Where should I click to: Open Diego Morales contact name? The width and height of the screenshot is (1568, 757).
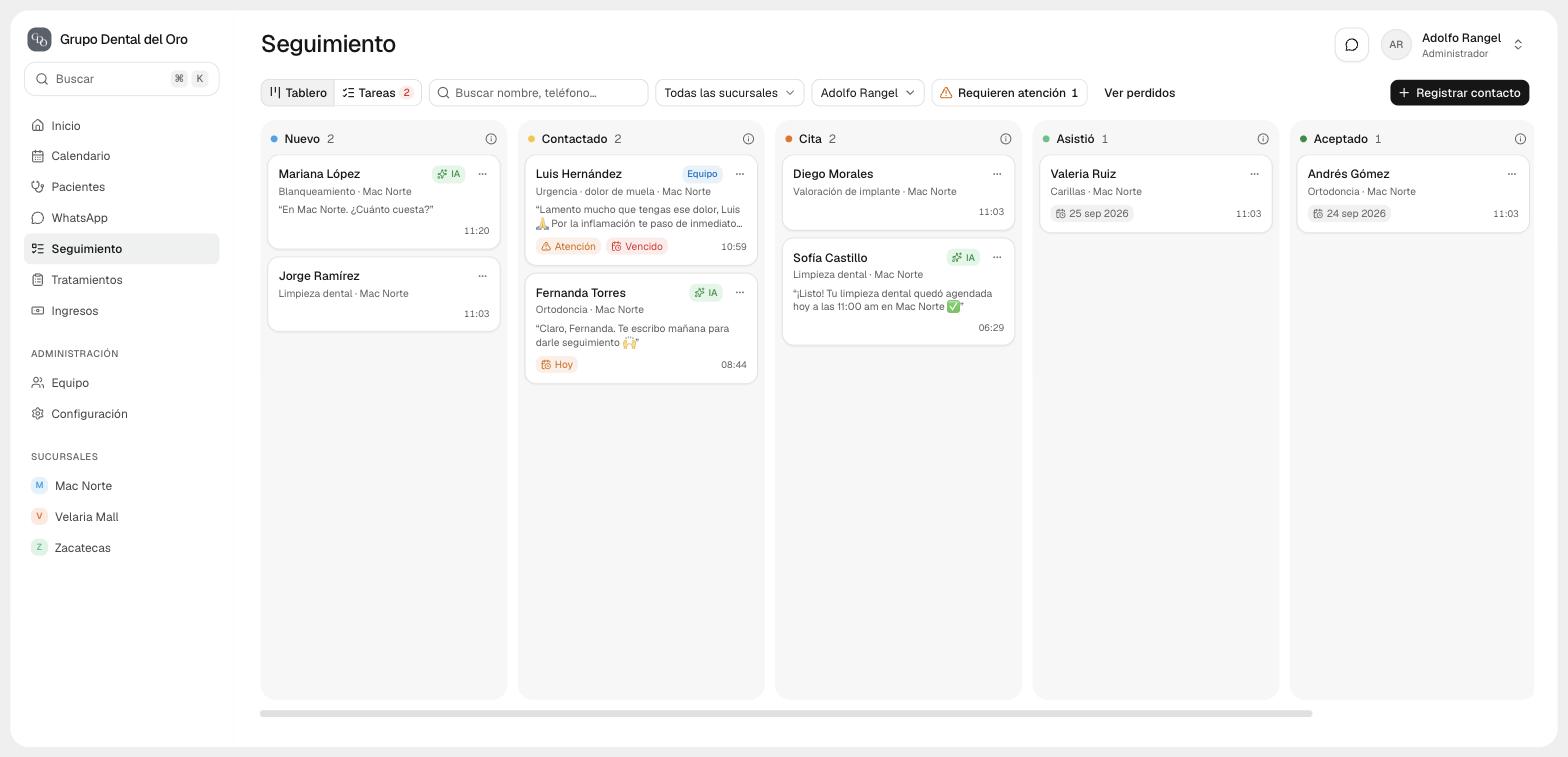833,174
